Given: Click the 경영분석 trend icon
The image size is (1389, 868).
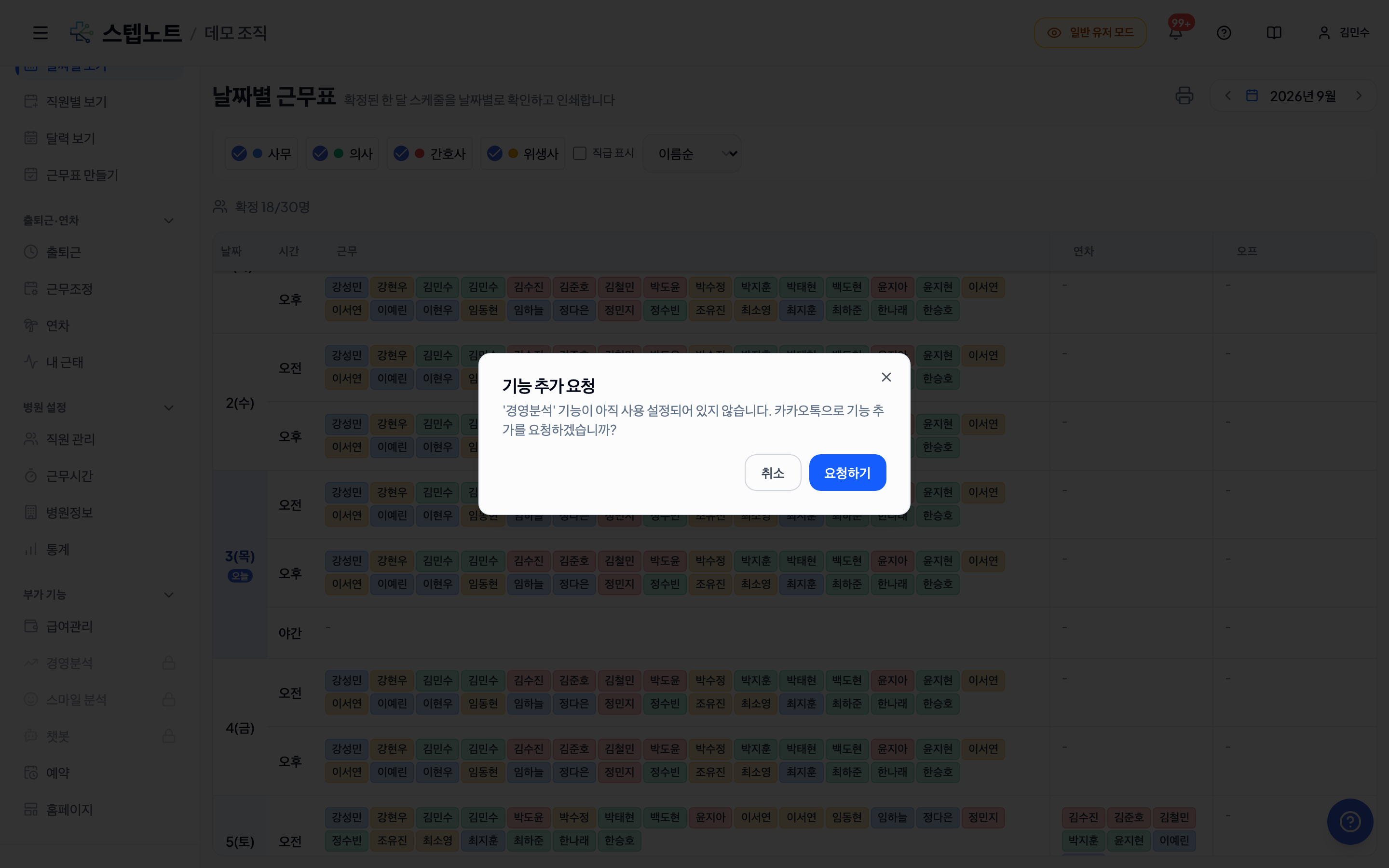Looking at the screenshot, I should pos(31,663).
